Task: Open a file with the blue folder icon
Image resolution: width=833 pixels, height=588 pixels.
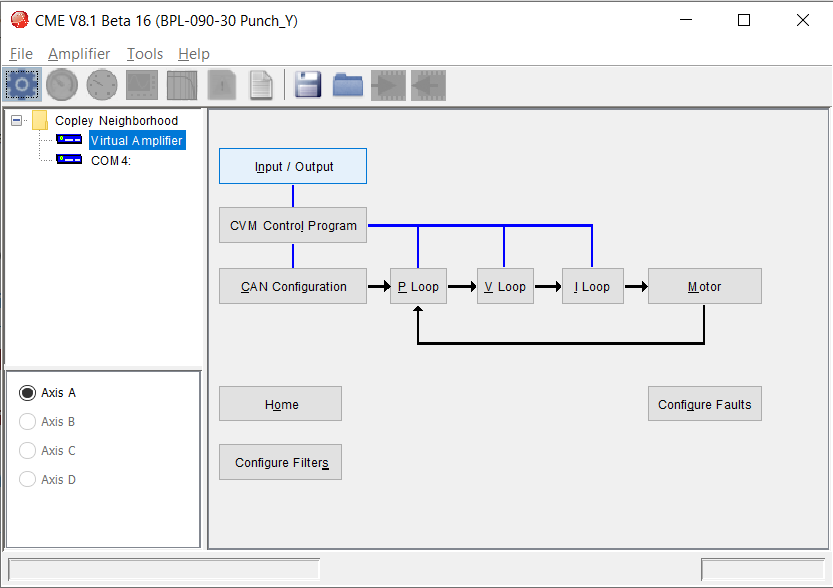Action: [348, 85]
